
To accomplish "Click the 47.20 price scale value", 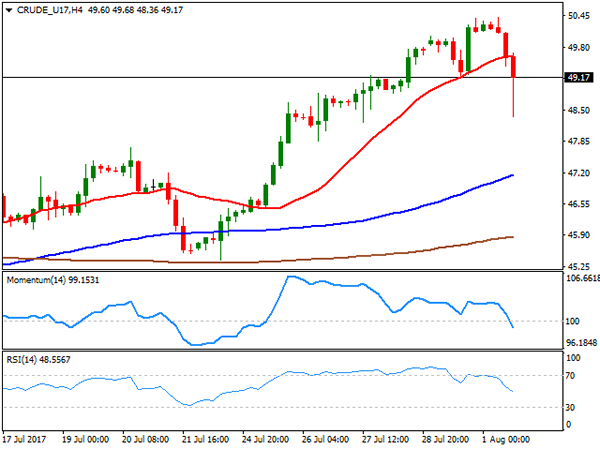I will click(579, 173).
